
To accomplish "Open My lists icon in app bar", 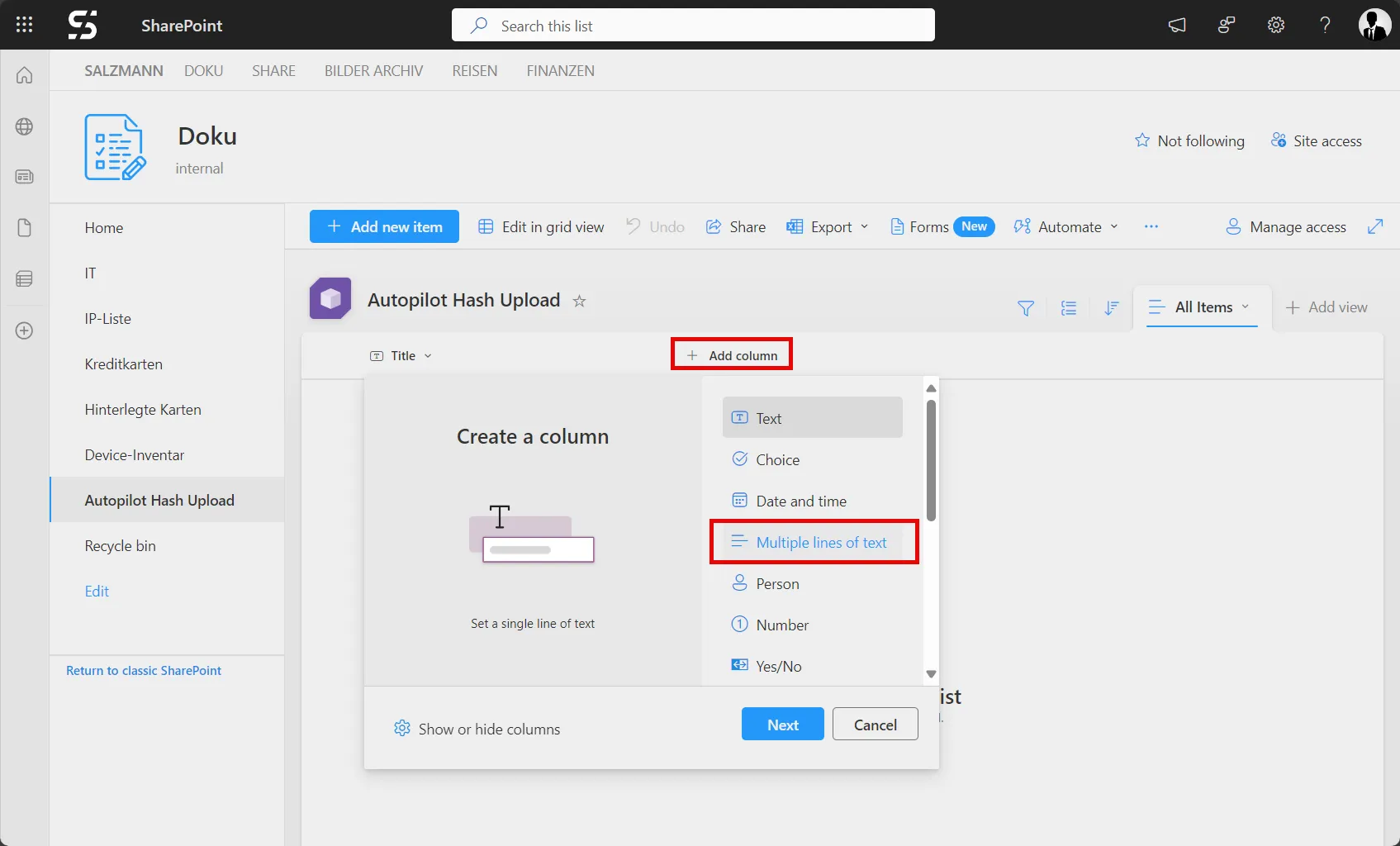I will [25, 279].
